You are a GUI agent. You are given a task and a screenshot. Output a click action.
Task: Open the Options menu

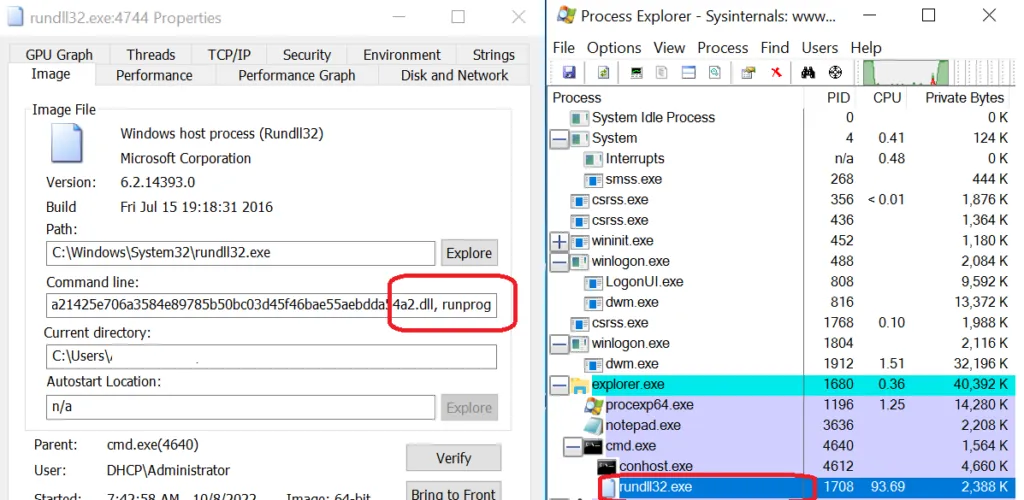point(614,48)
